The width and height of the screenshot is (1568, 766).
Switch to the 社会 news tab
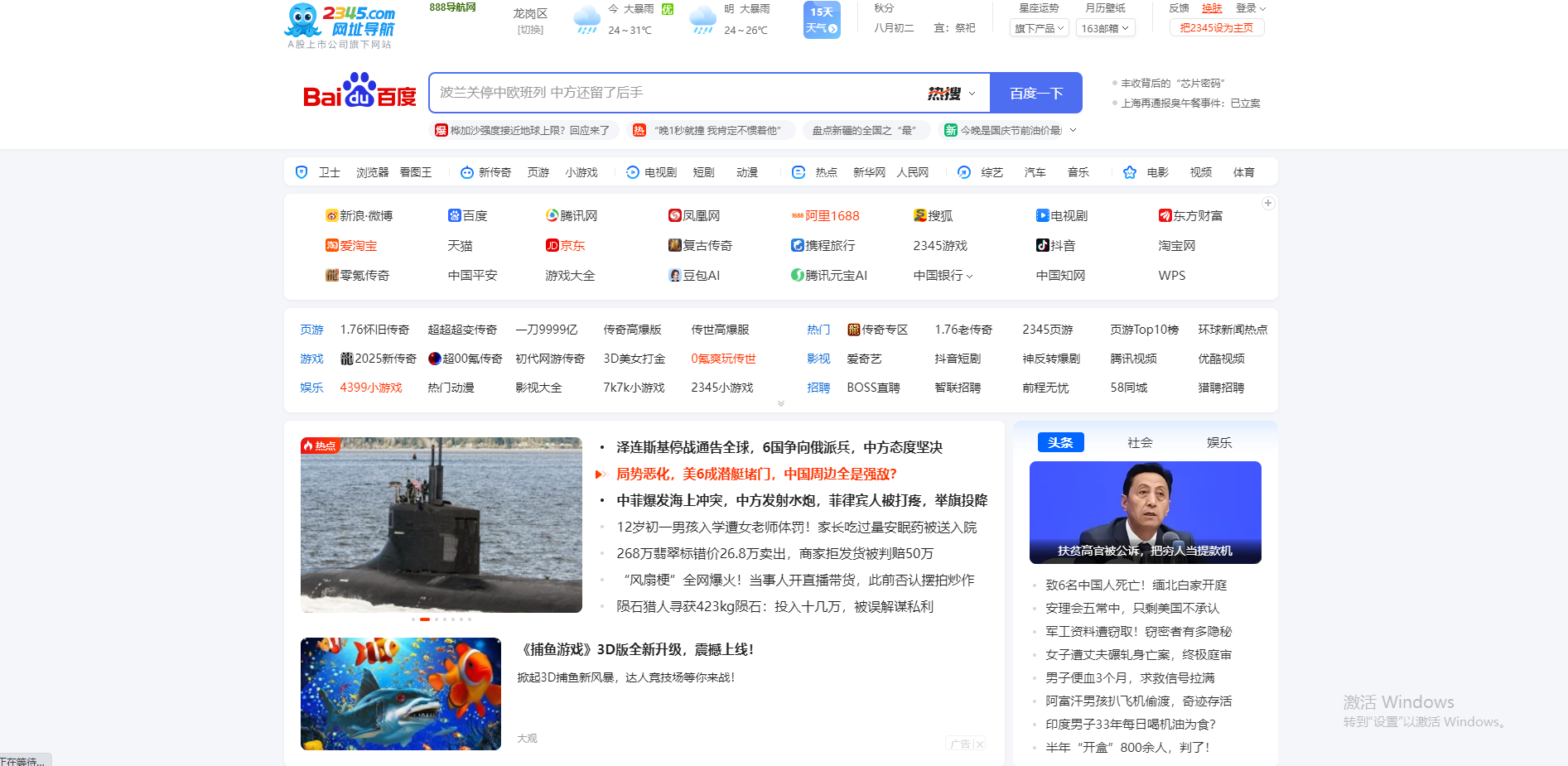pyautogui.click(x=1140, y=442)
